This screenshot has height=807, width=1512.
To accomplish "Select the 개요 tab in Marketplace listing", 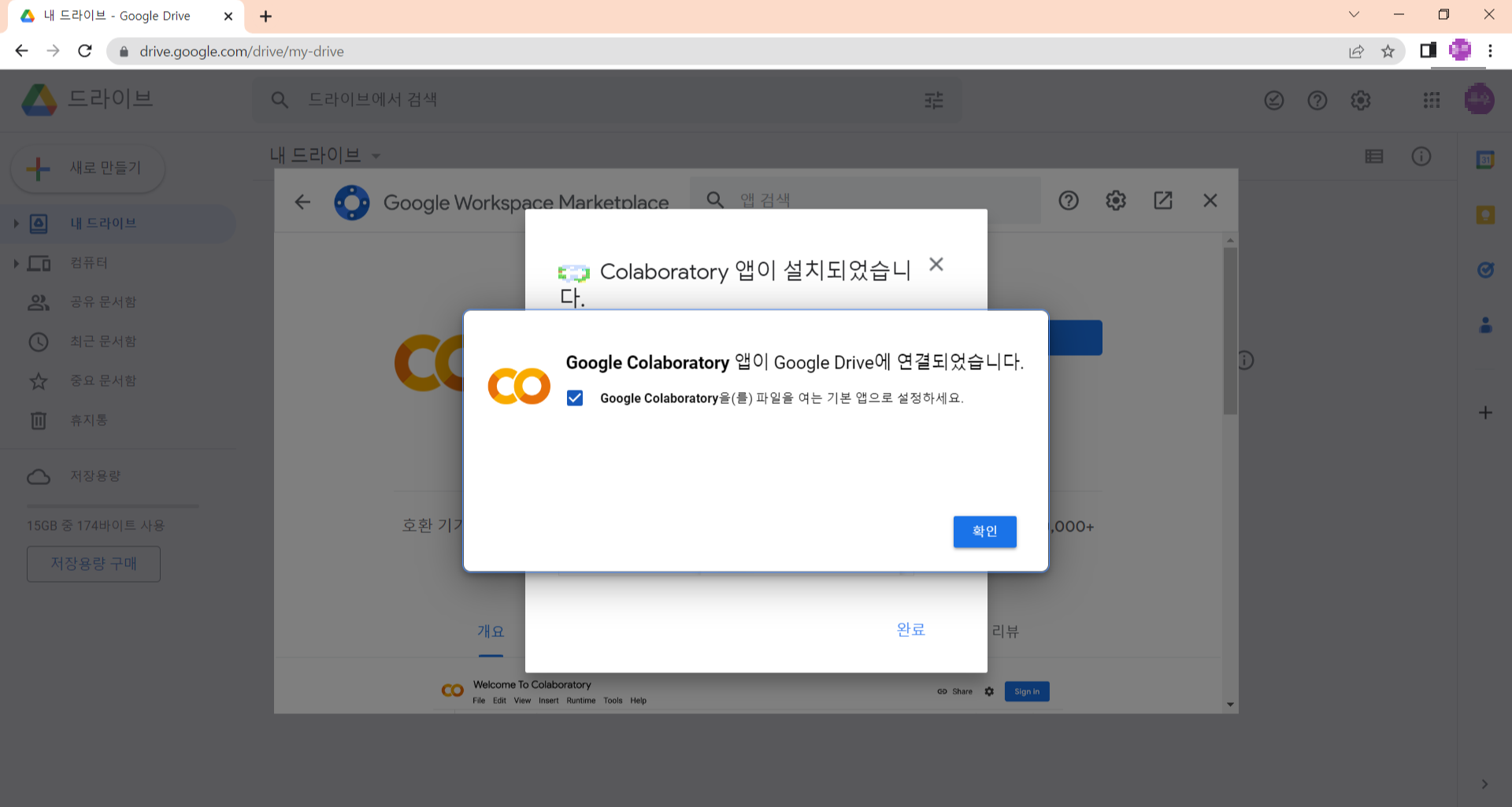I will point(491,631).
